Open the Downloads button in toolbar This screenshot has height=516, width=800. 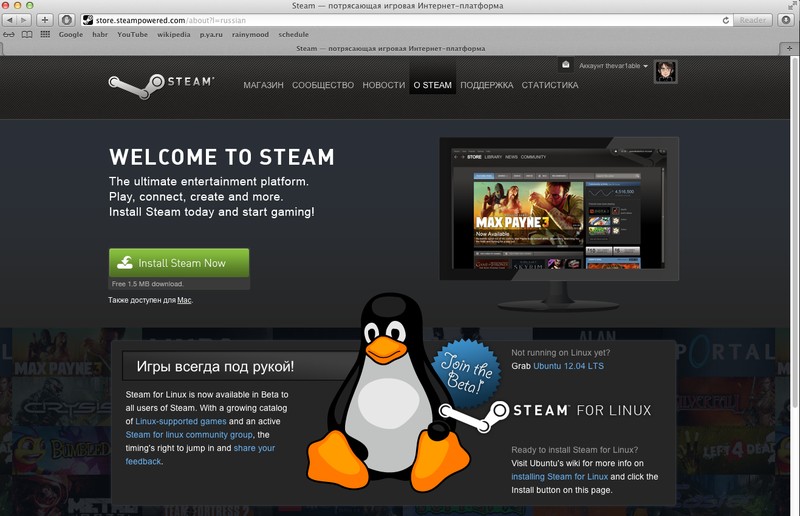point(786,20)
